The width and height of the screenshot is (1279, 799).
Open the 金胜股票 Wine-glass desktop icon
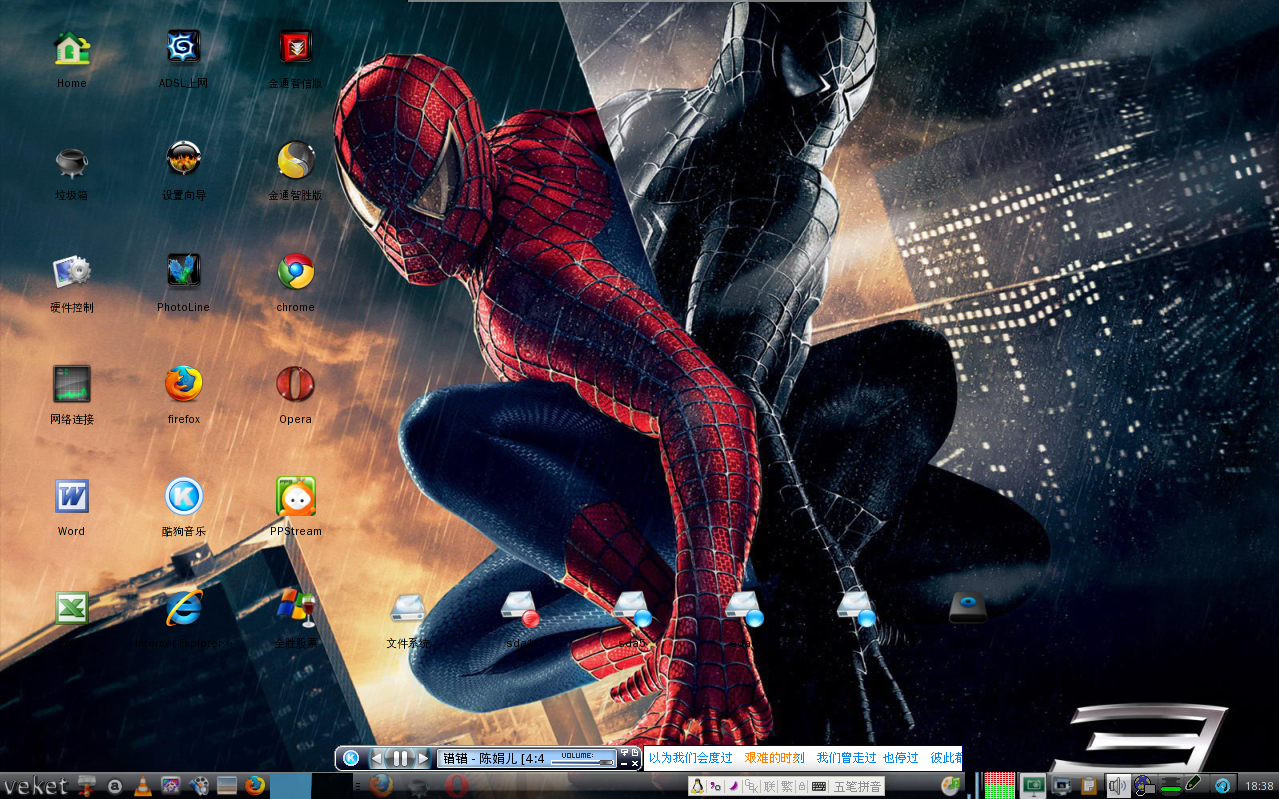(x=295, y=607)
